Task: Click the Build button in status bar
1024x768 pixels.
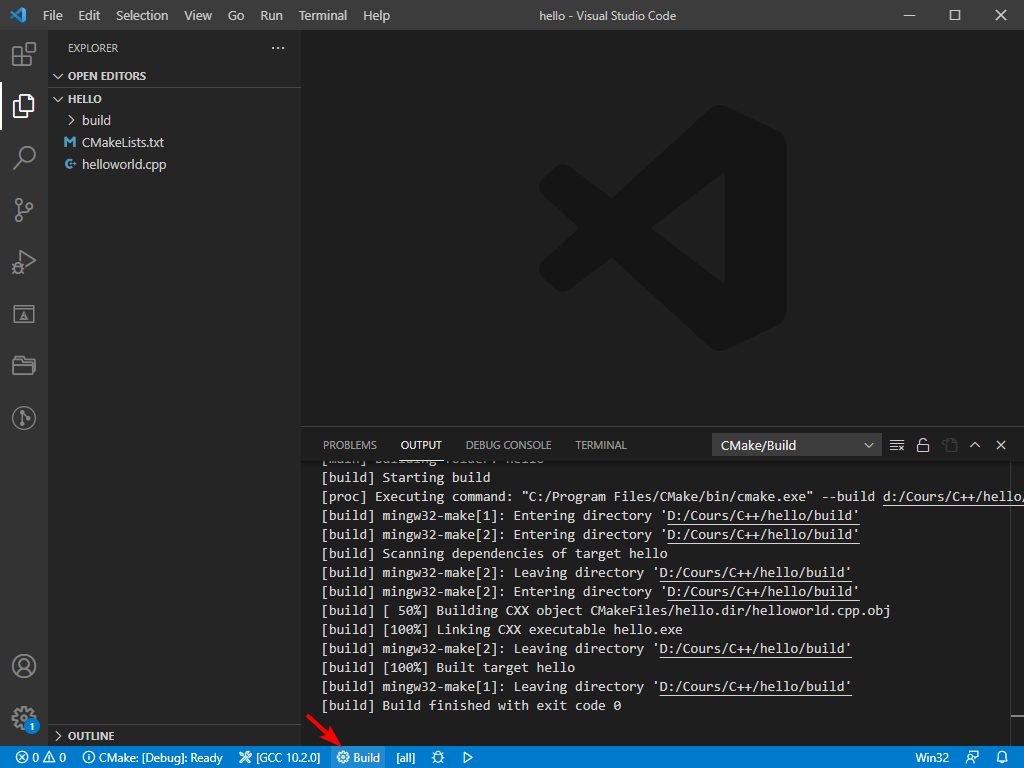Action: click(359, 758)
